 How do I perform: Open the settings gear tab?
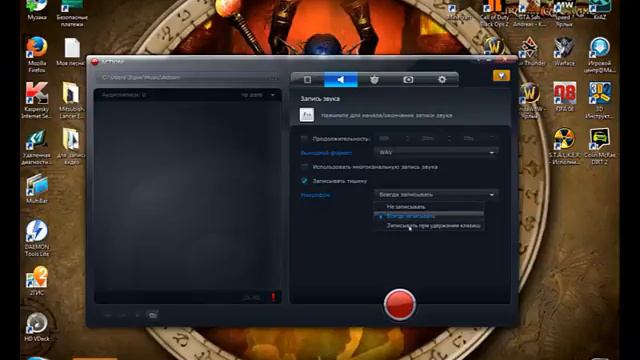coord(442,80)
